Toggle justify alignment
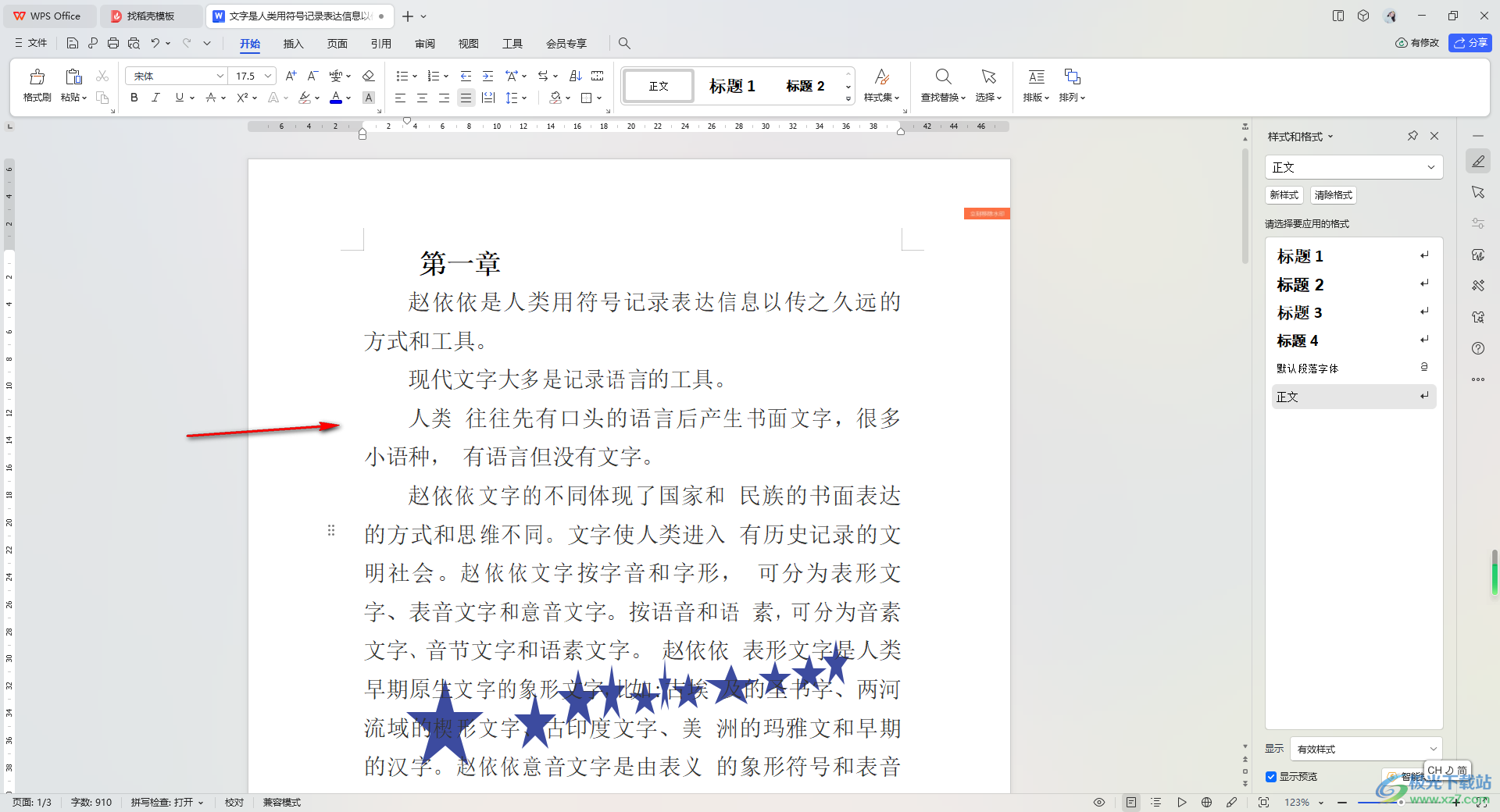Image resolution: width=1500 pixels, height=812 pixels. coord(466,98)
